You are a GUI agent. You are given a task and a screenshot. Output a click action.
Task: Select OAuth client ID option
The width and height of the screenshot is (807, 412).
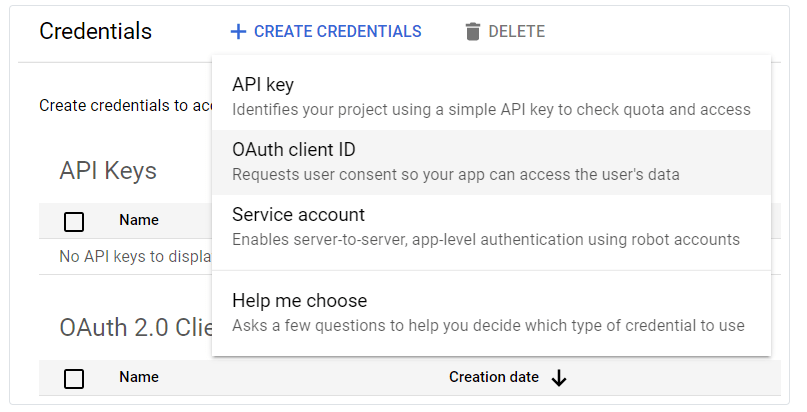492,162
